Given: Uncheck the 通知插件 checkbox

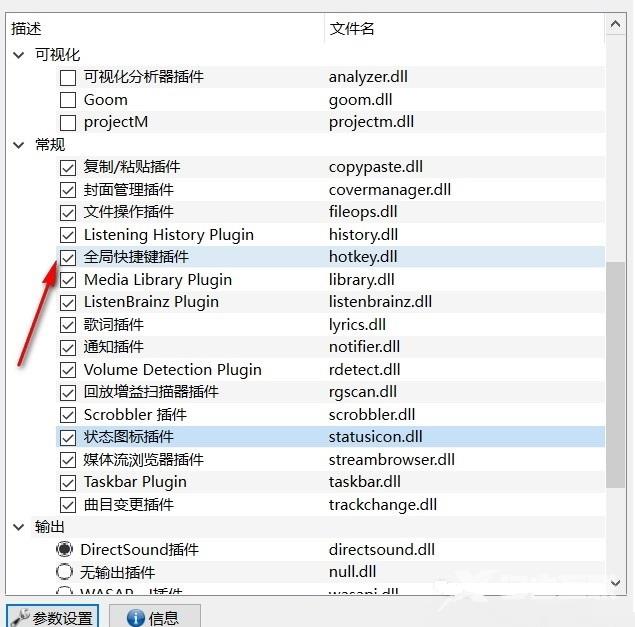Looking at the screenshot, I should [x=68, y=347].
